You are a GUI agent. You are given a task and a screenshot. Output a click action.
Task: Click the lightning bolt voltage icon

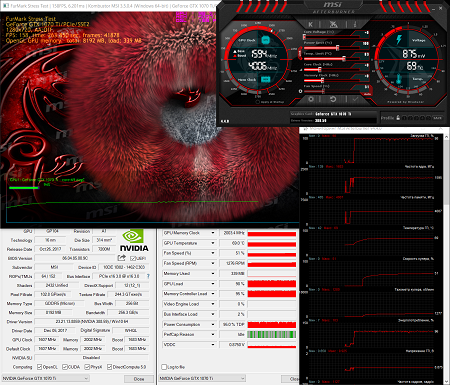(x=399, y=39)
